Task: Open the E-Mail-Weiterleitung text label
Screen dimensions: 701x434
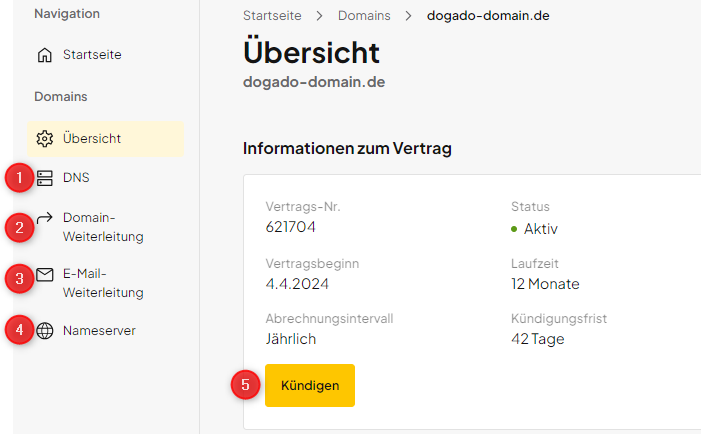Action: click(103, 283)
